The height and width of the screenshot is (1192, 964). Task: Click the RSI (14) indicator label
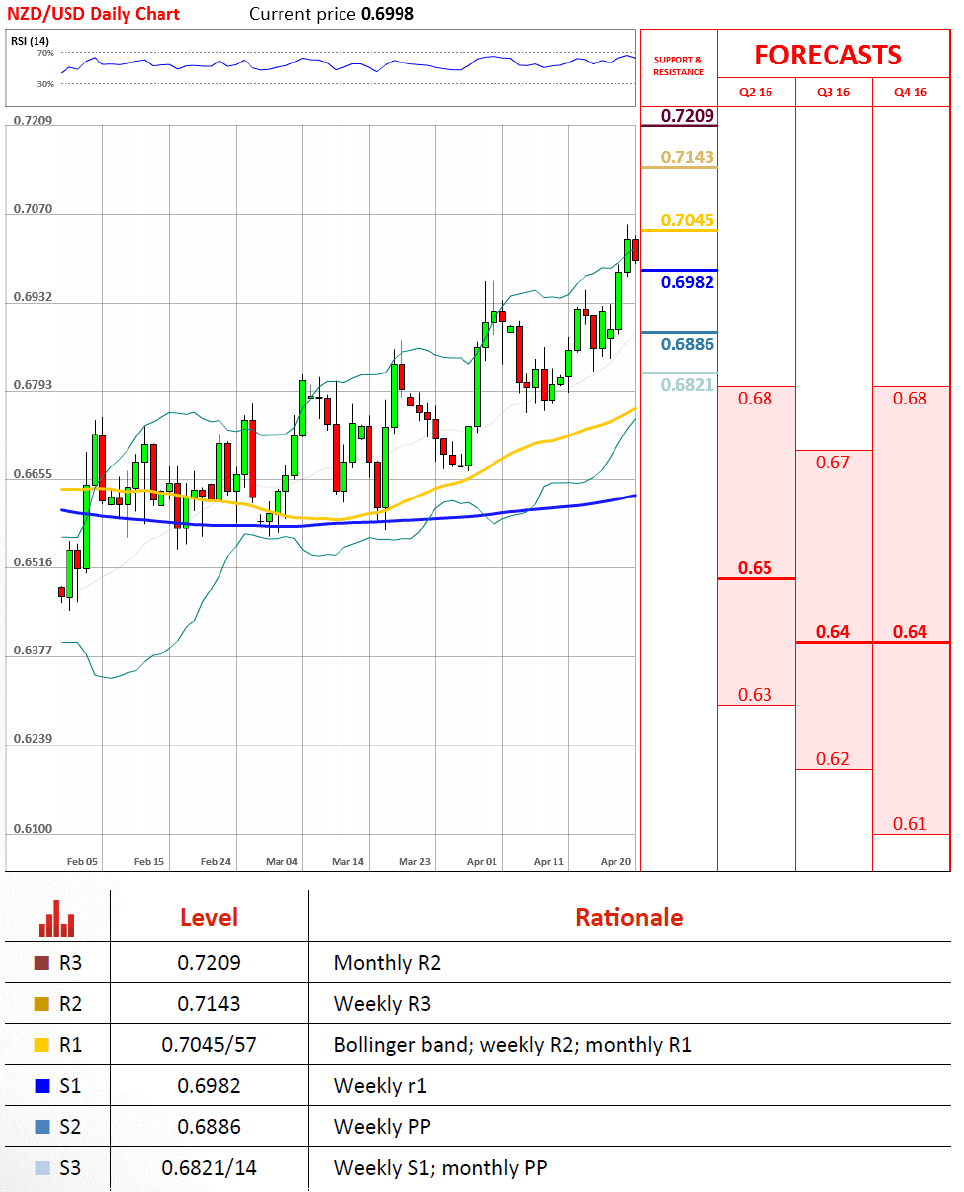tap(30, 41)
